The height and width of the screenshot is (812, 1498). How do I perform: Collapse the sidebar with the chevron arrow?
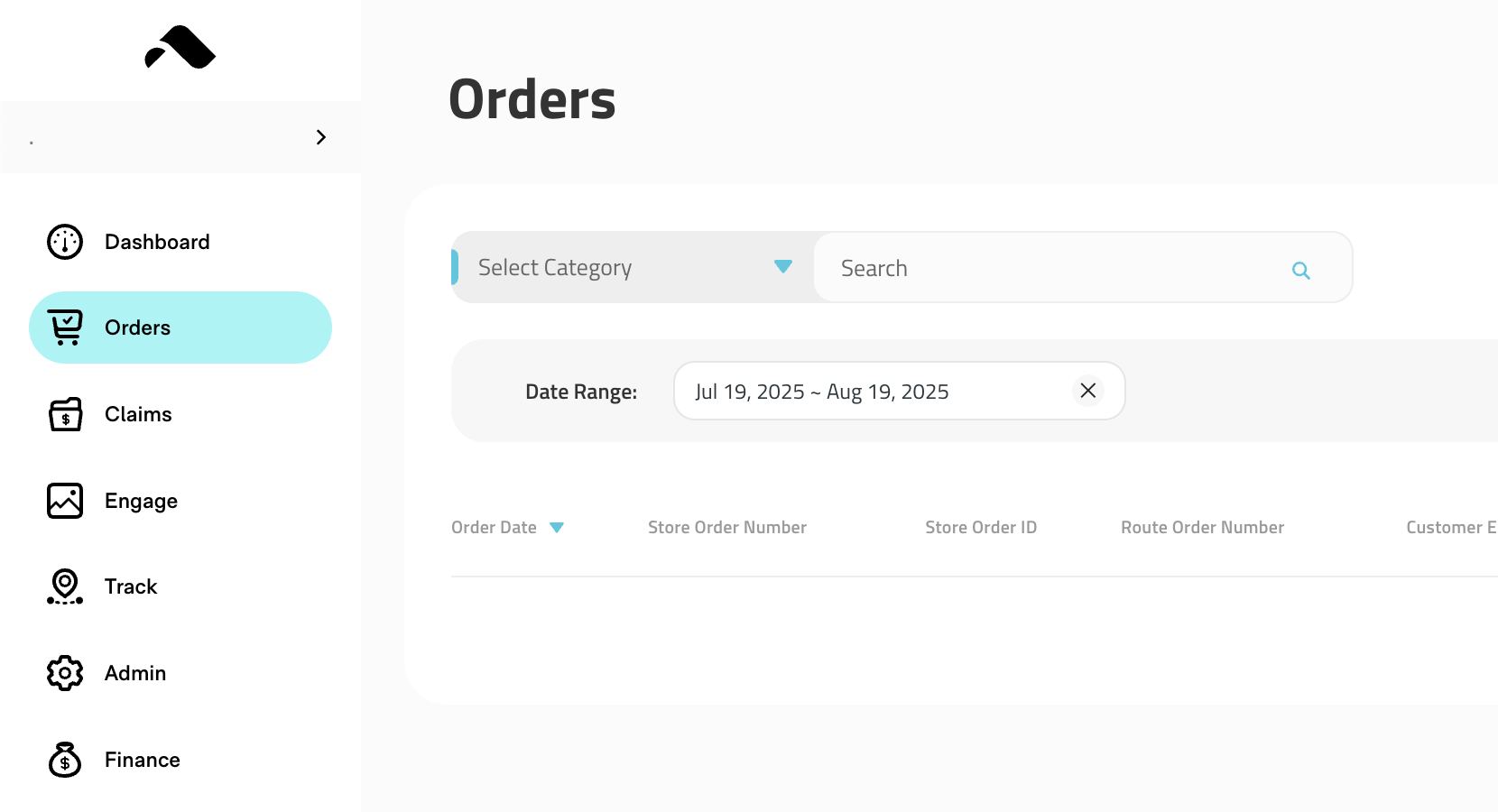coord(320,136)
